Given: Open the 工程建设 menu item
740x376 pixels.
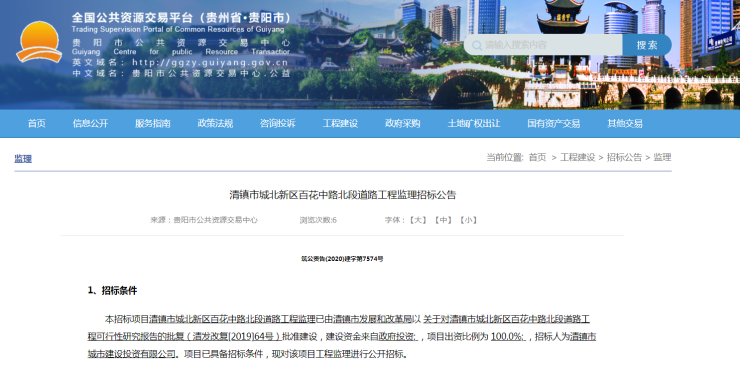Looking at the screenshot, I should (x=340, y=124).
